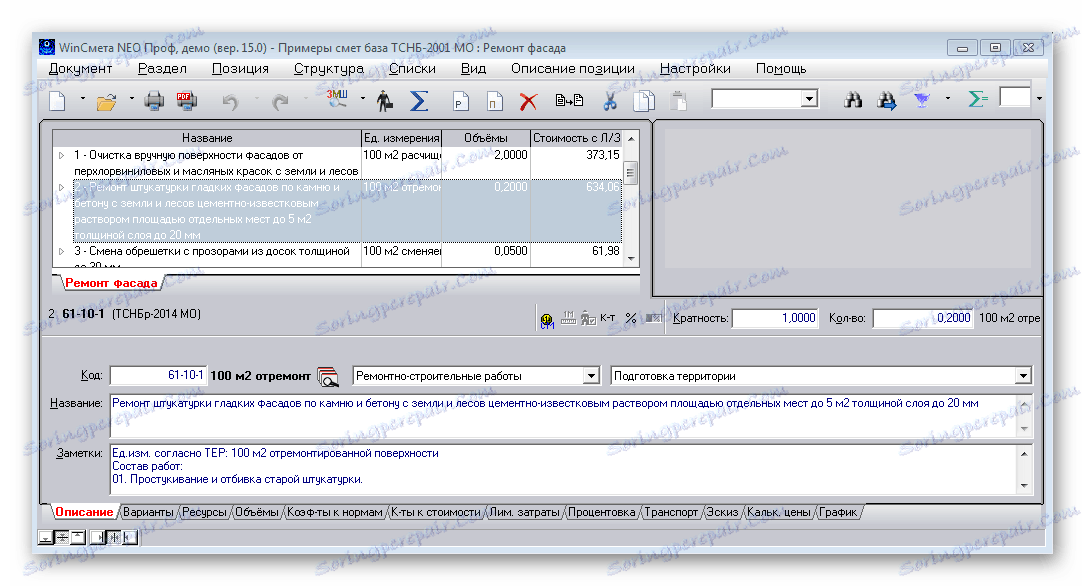Click the blue Sigma sum icon
Viewport: 1085px width, 586px height.
pyautogui.click(x=418, y=101)
